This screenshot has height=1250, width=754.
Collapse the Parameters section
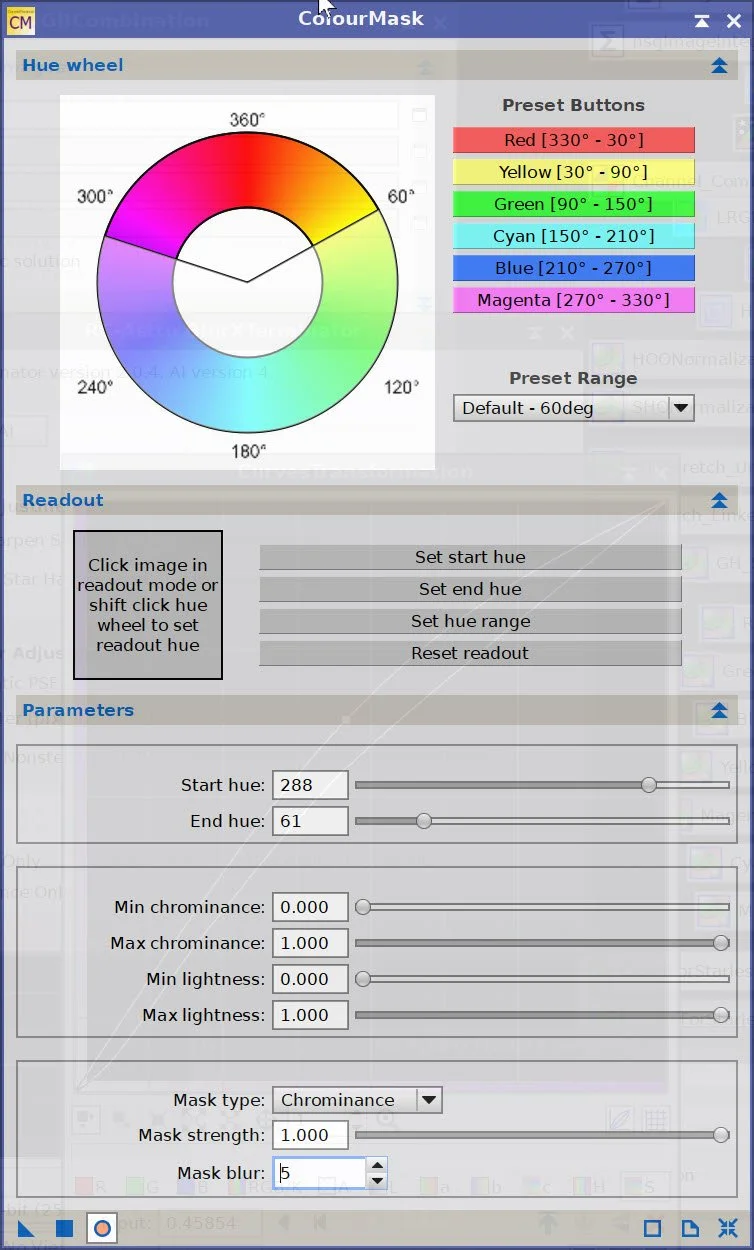tap(718, 711)
